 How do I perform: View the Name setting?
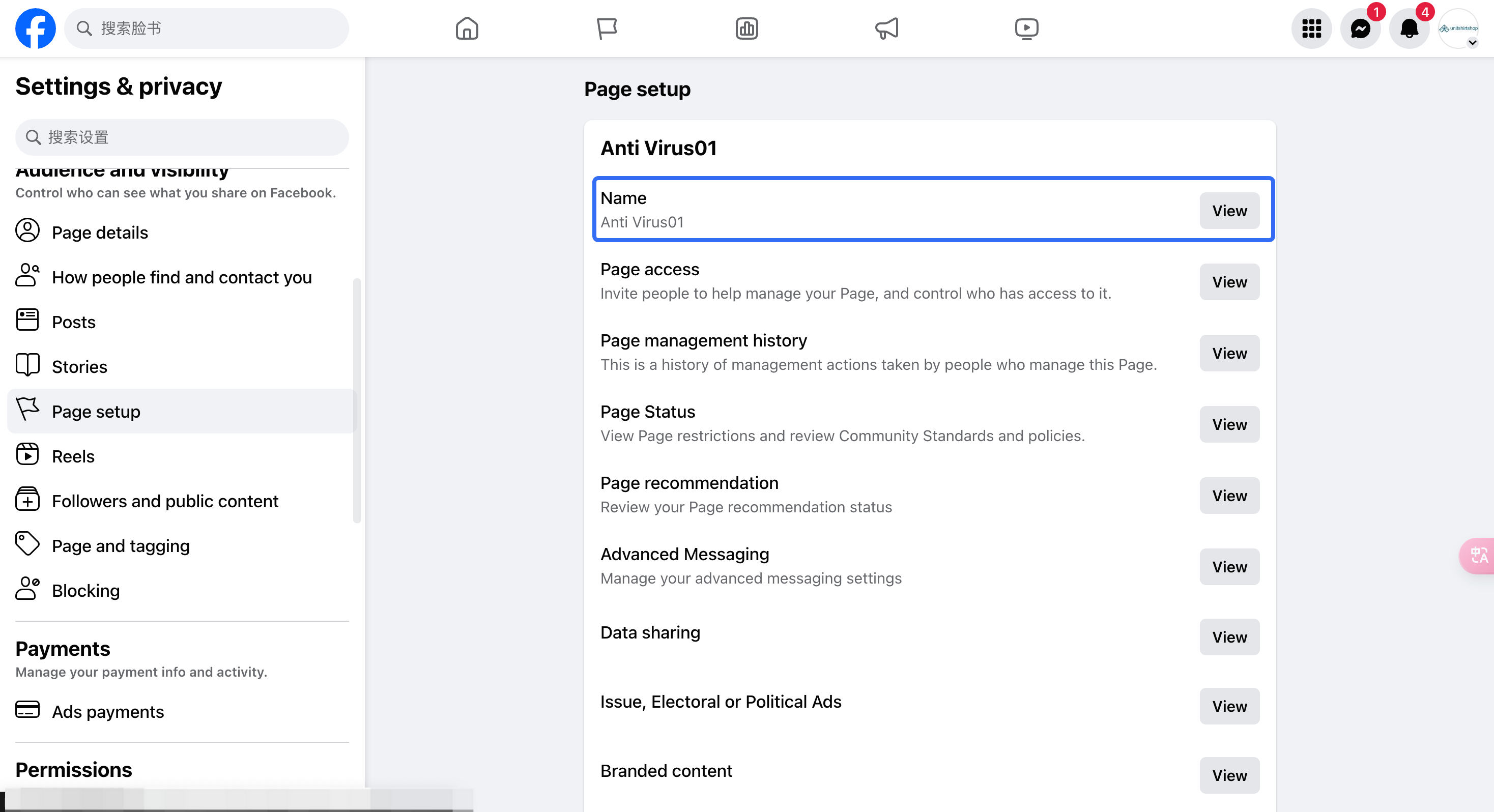[x=1229, y=211]
